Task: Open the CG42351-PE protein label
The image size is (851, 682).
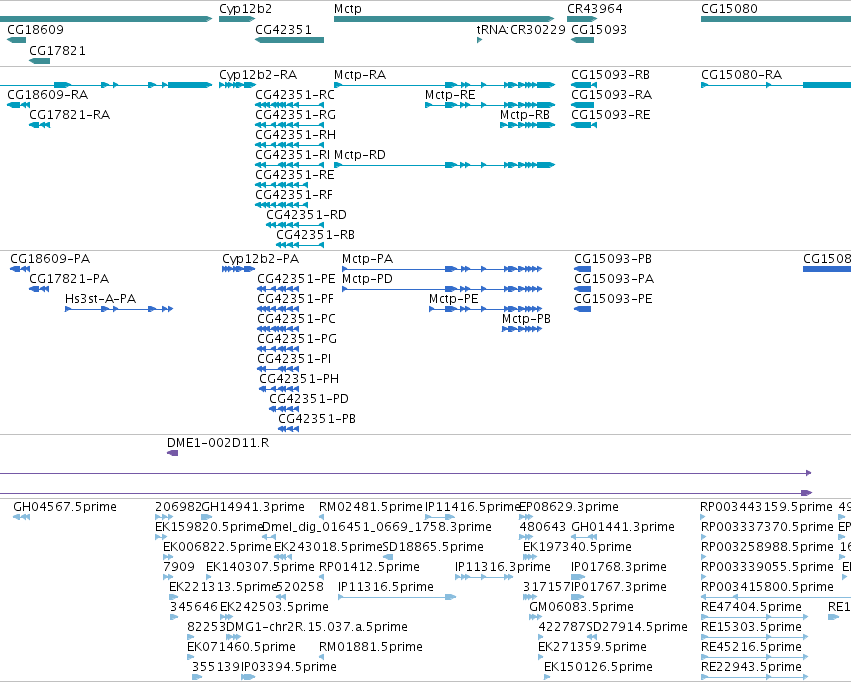Action: tap(296, 279)
